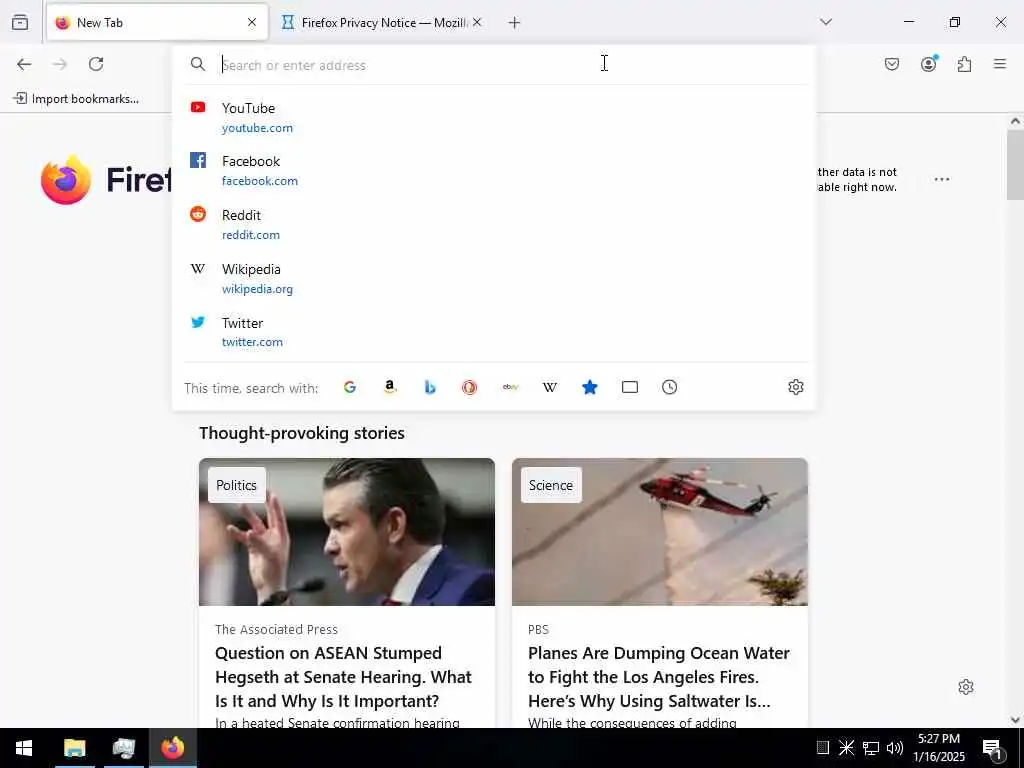Open the Extensions puzzle icon

click(x=964, y=64)
